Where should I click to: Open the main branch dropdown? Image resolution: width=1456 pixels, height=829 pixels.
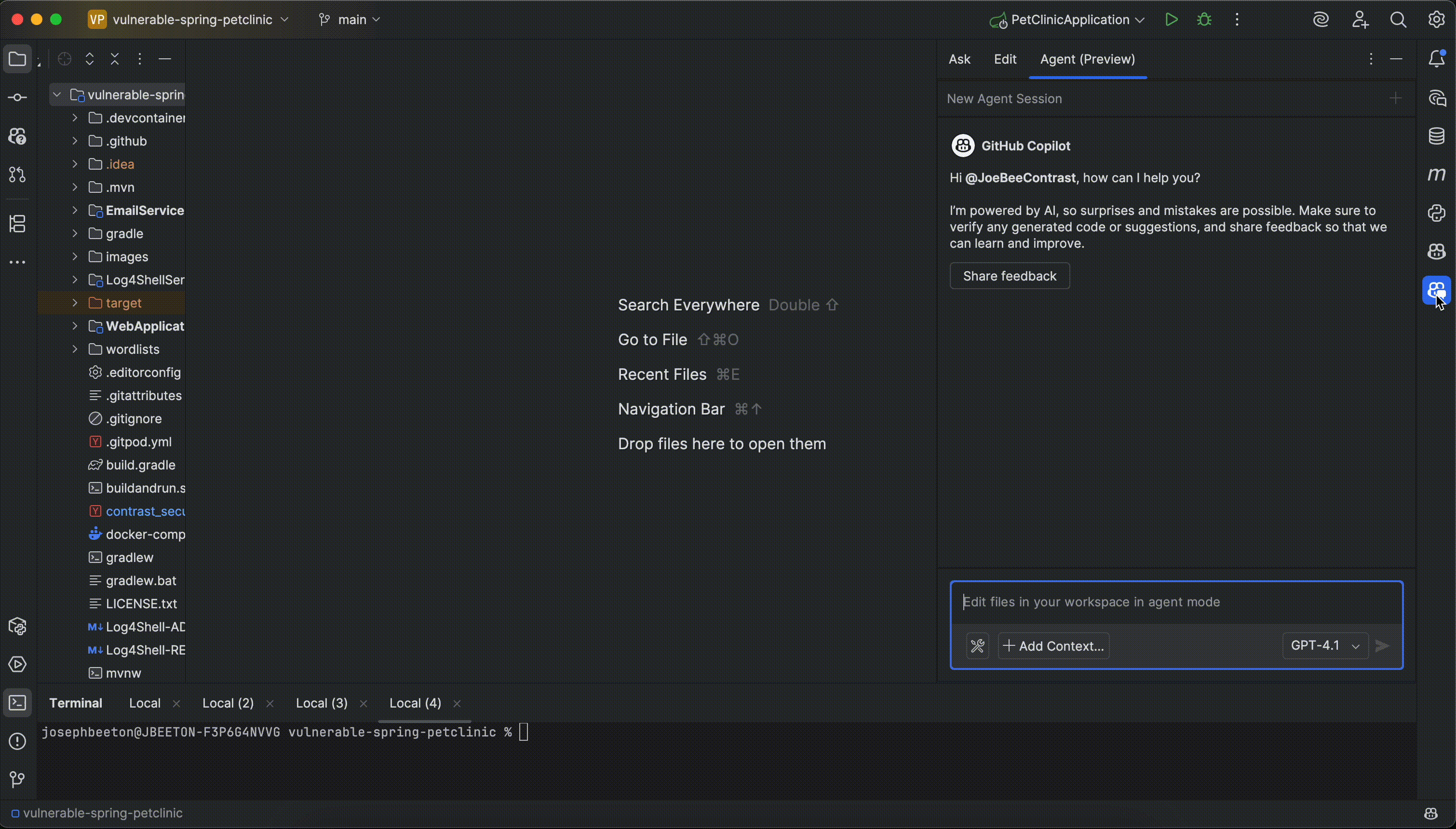[x=350, y=20]
